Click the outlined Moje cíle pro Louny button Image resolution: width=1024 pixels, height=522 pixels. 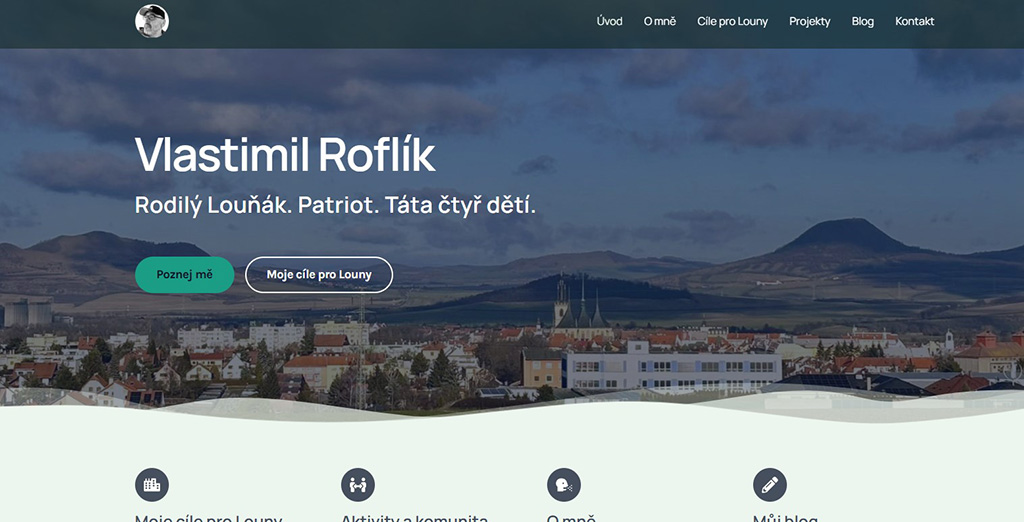(x=319, y=274)
